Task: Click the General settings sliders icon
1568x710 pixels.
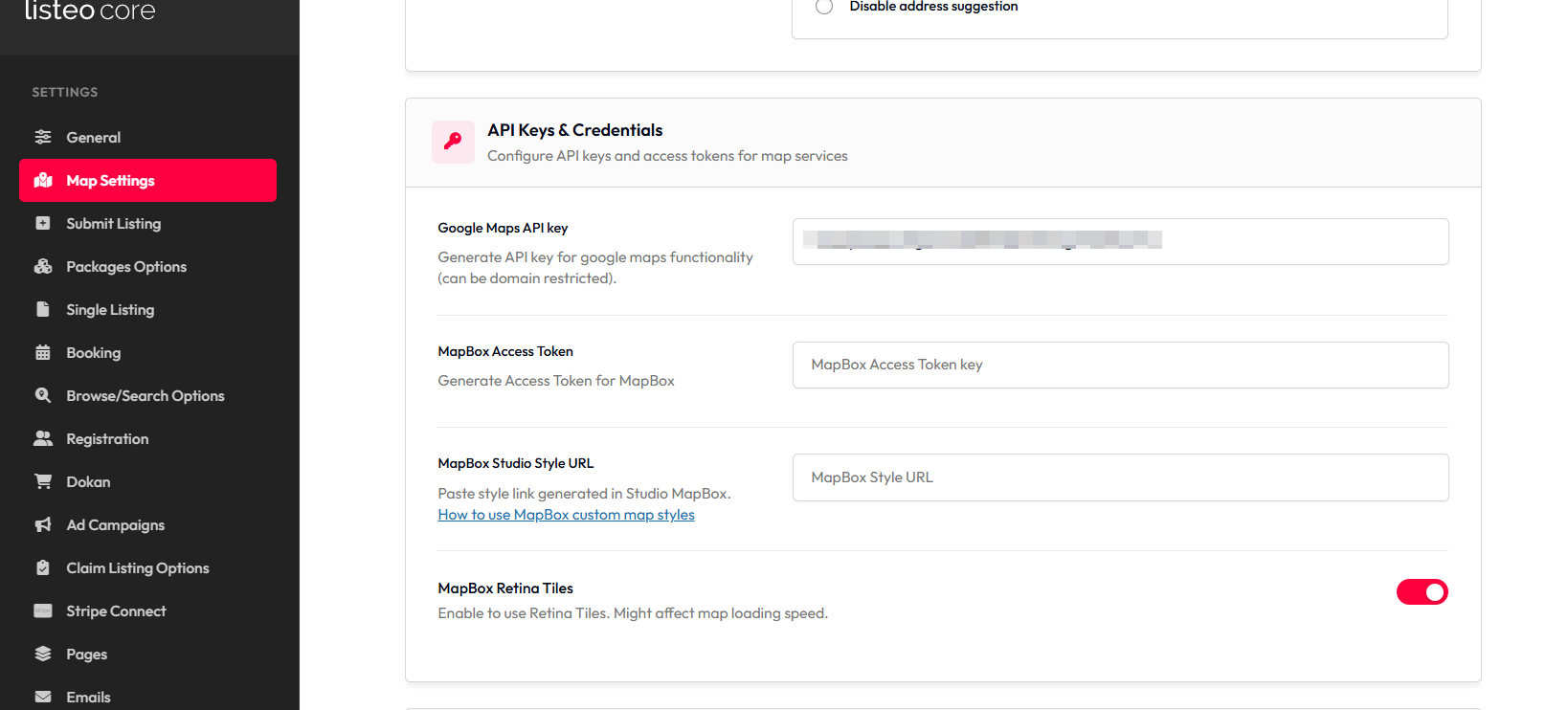Action: point(43,137)
